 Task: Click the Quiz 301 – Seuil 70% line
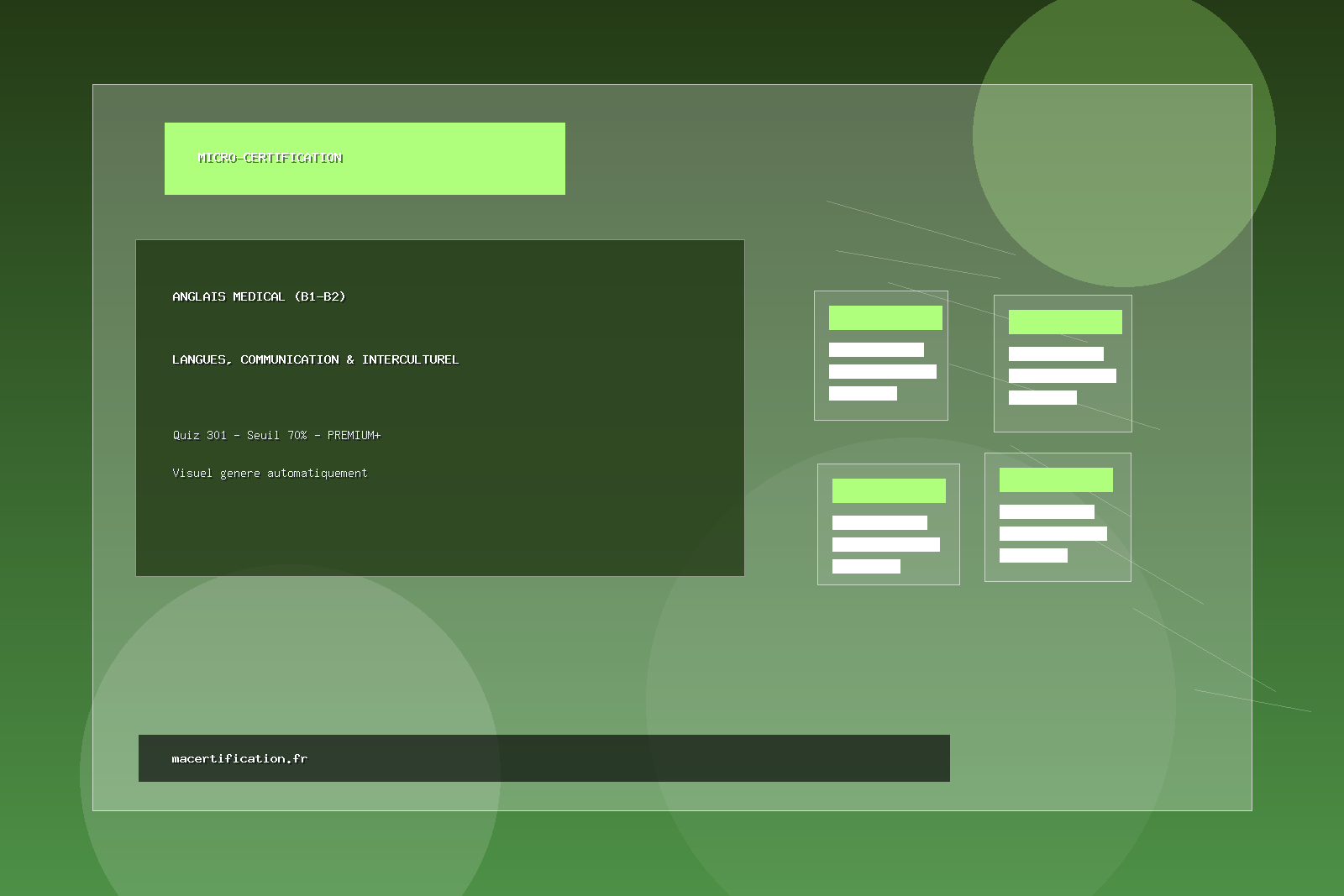click(276, 435)
